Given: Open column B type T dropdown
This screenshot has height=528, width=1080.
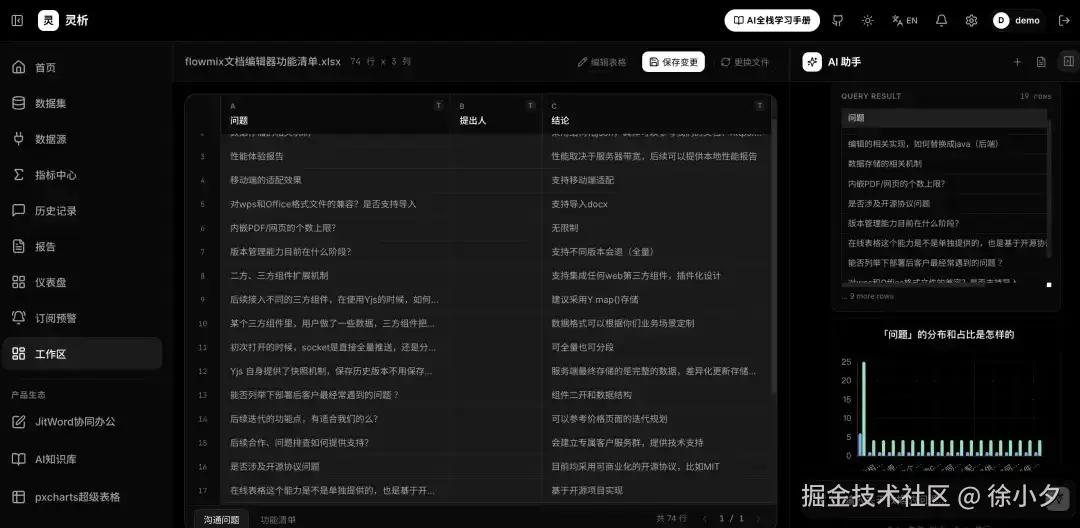Looking at the screenshot, I should [530, 105].
